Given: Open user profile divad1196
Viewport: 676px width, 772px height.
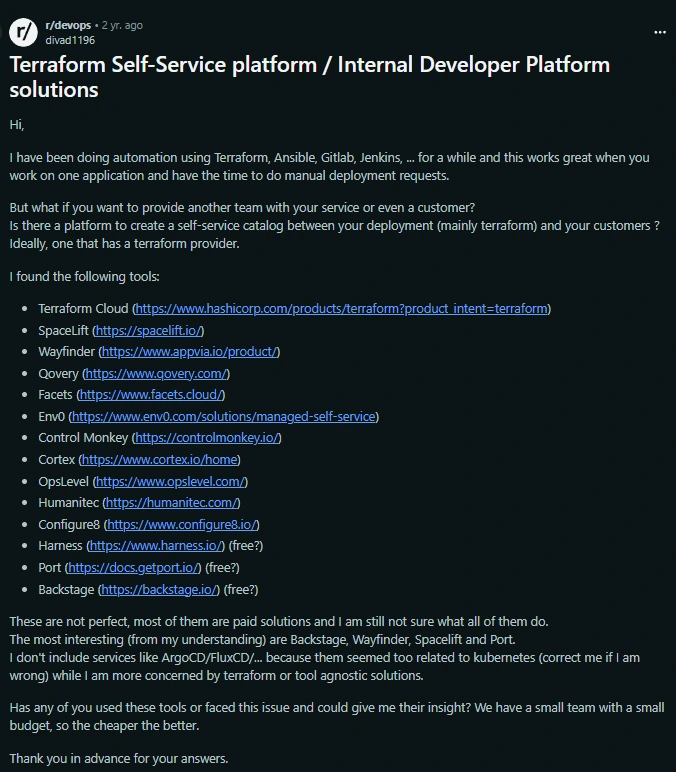Looking at the screenshot, I should (70, 40).
